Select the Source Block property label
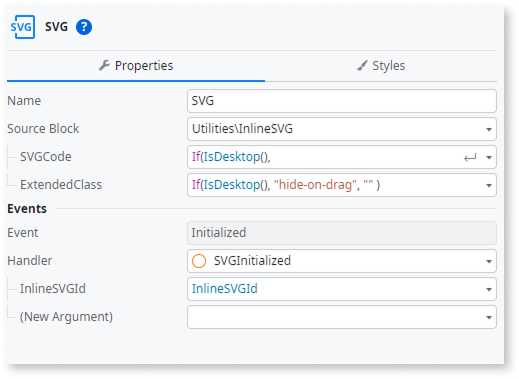519x379 pixels. coord(43,129)
